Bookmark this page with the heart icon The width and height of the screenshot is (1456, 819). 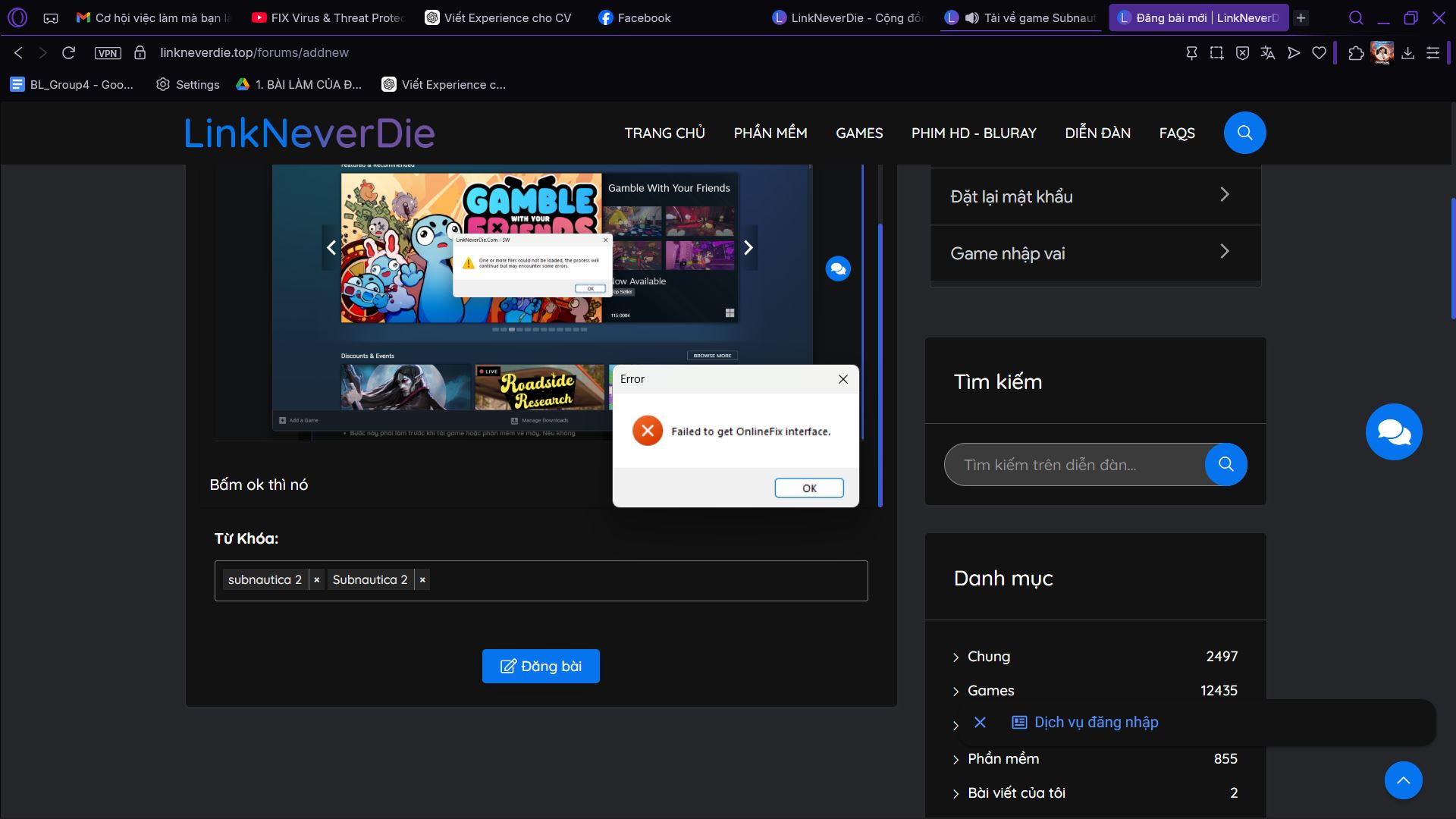pyautogui.click(x=1319, y=52)
